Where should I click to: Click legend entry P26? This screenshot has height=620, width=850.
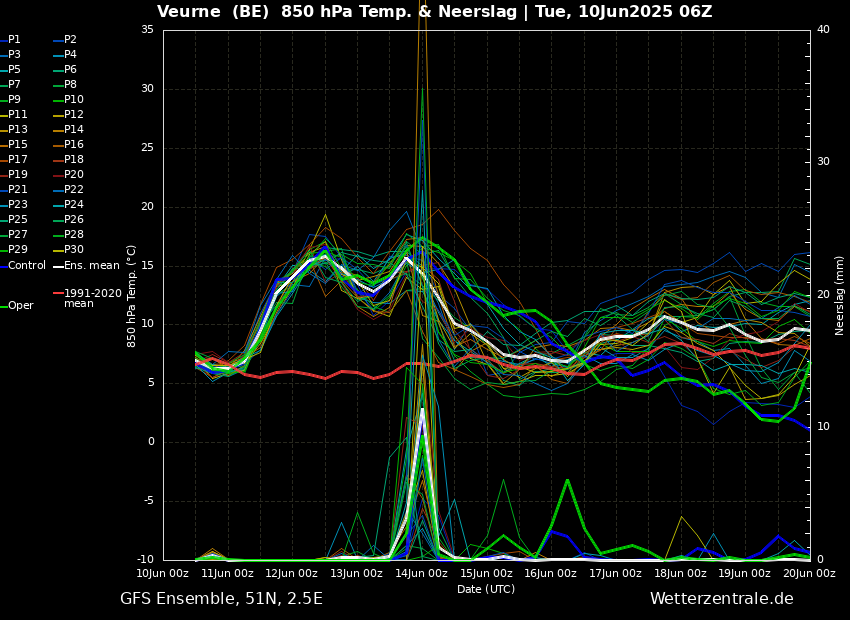point(68,219)
